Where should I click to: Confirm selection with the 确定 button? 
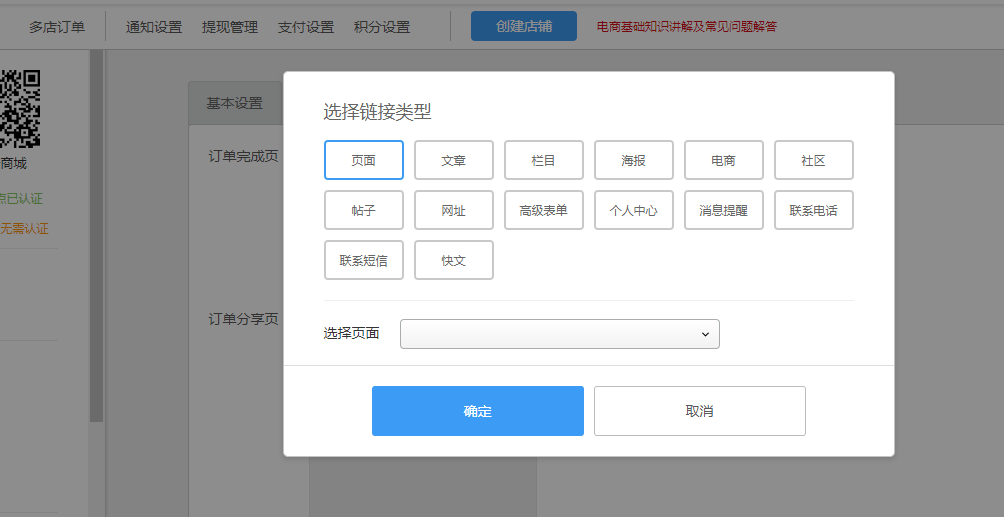click(x=478, y=411)
